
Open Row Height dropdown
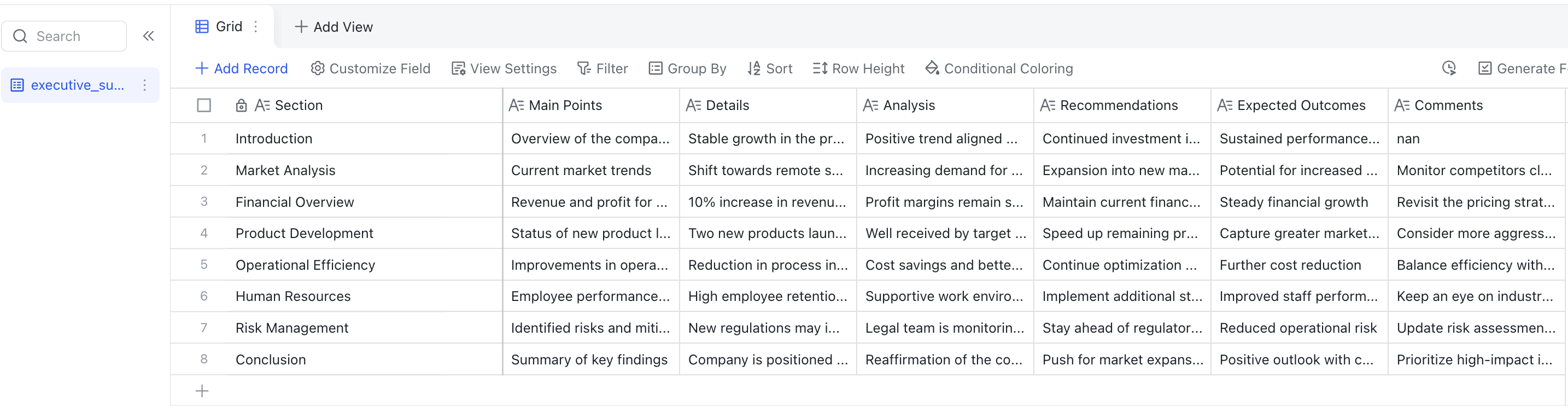click(858, 68)
